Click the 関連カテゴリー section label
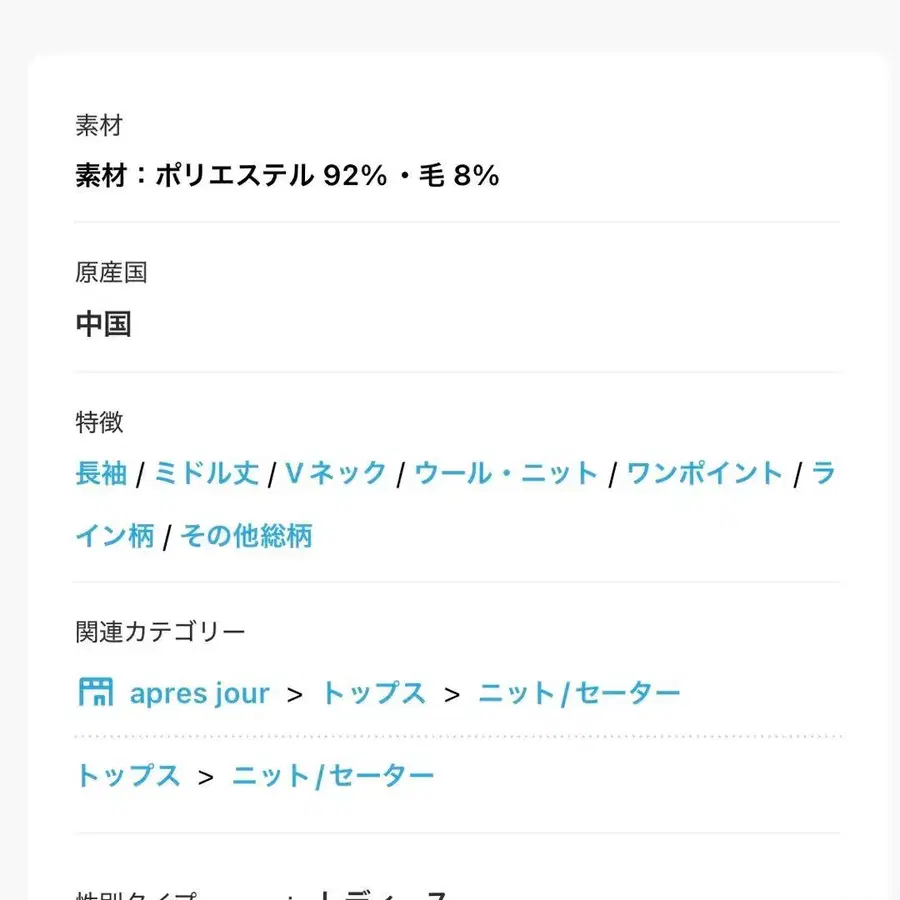 tap(160, 631)
